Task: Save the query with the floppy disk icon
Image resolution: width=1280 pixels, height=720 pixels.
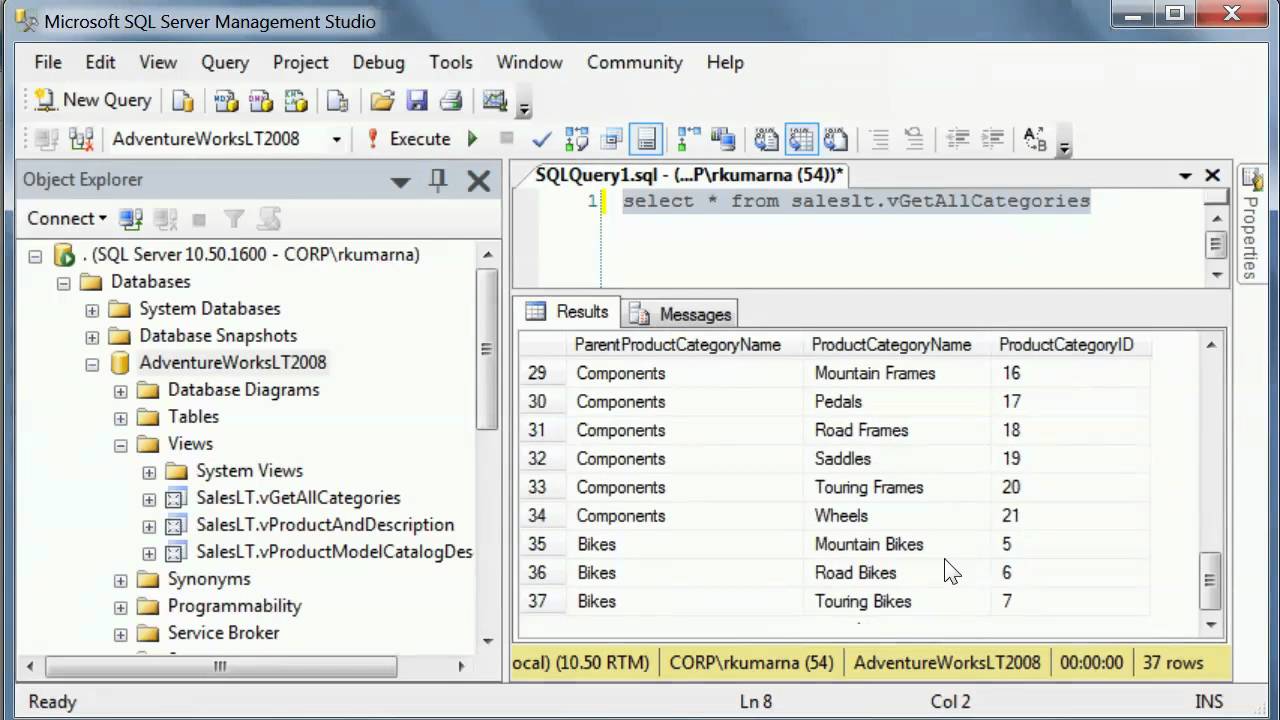Action: pyautogui.click(x=417, y=100)
